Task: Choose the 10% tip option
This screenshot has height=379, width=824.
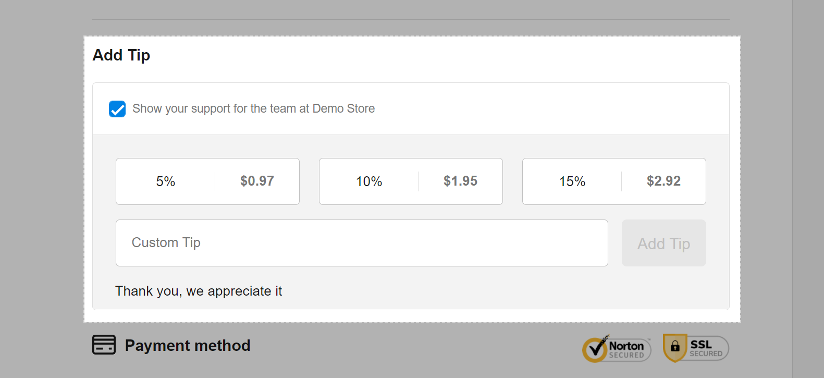Action: pos(411,181)
